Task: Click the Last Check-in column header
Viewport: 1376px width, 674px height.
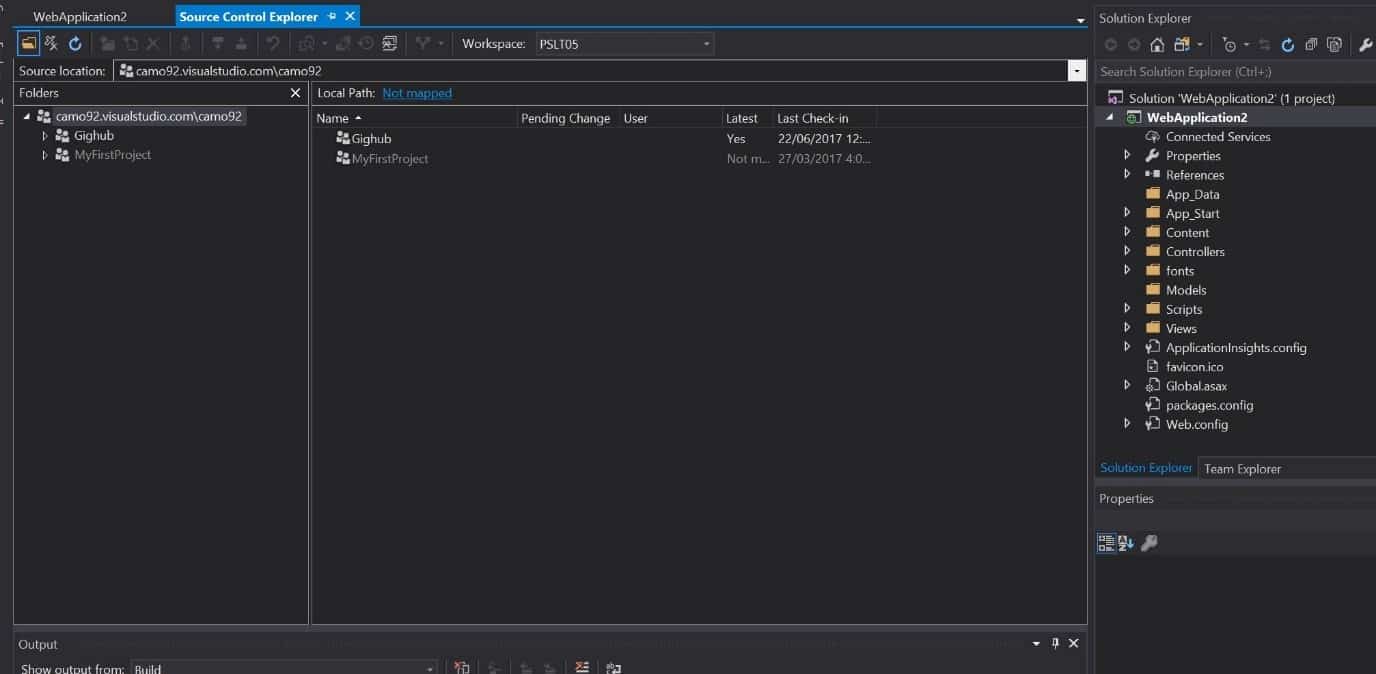Action: tap(825, 118)
